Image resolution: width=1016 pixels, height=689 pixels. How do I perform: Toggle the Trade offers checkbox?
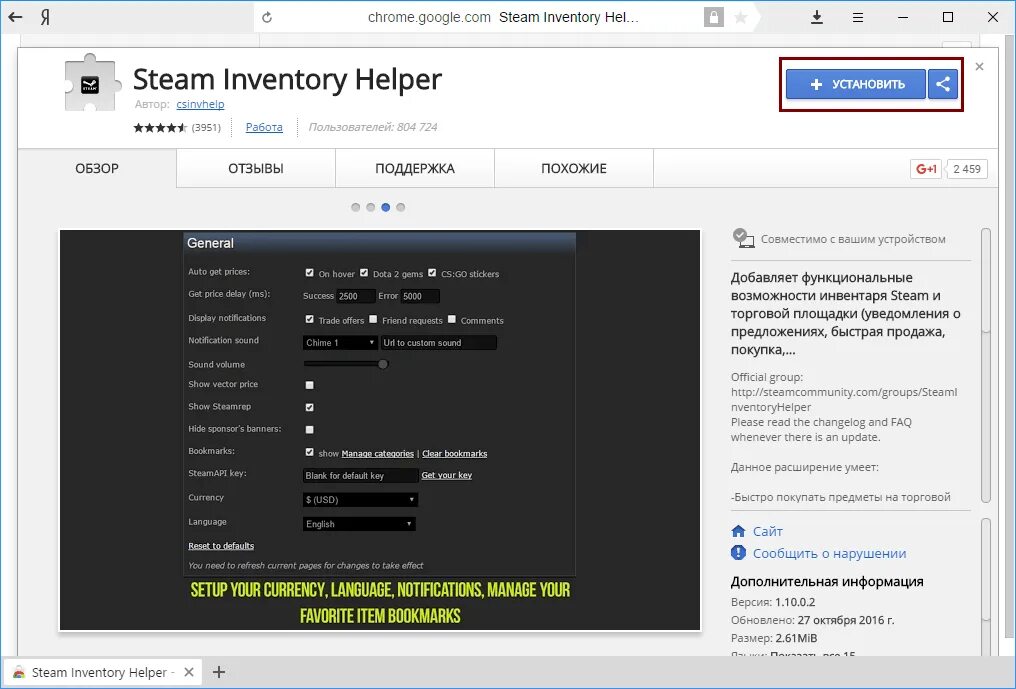point(310,320)
